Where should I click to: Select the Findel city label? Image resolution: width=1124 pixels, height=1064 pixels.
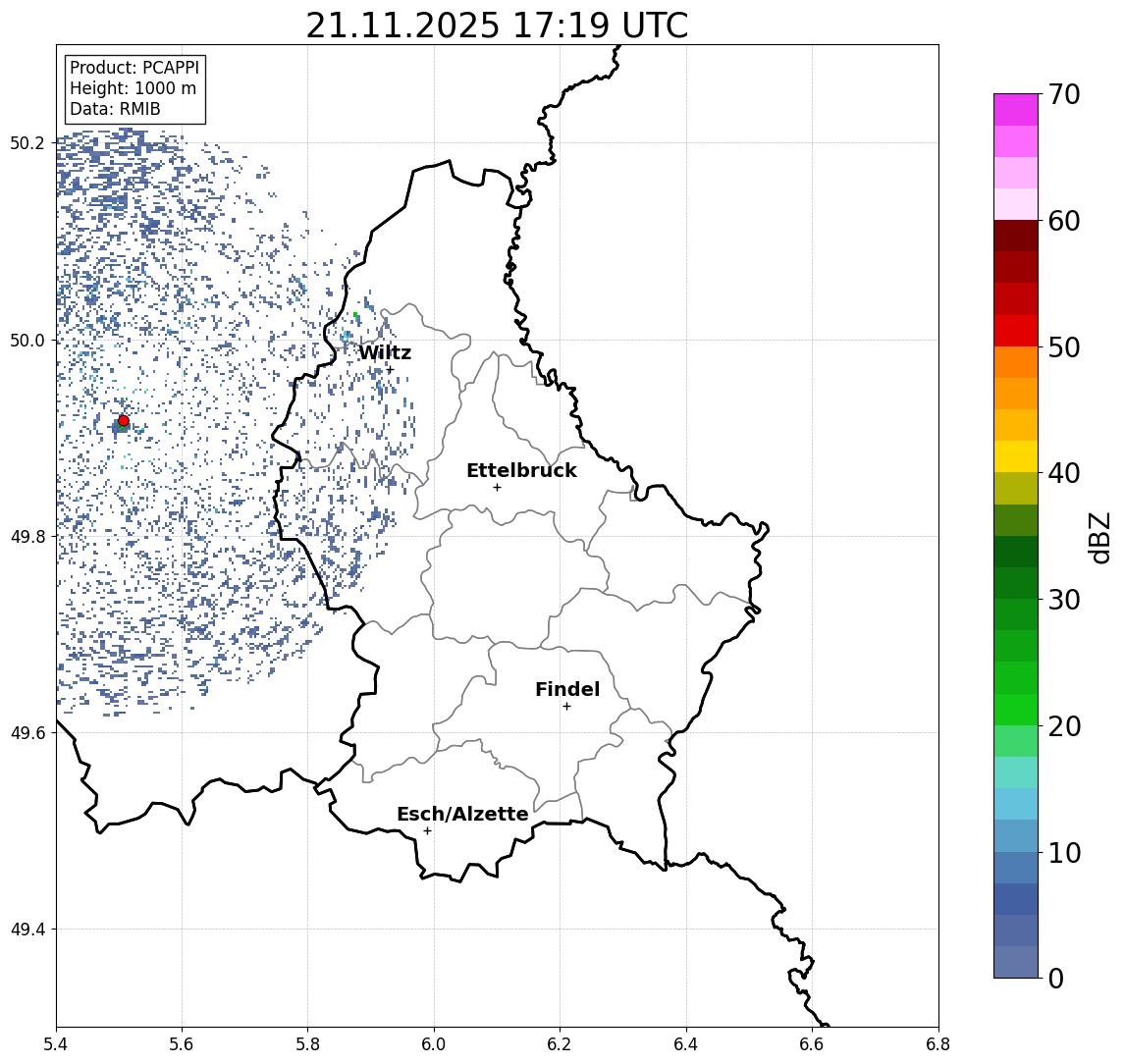567,689
